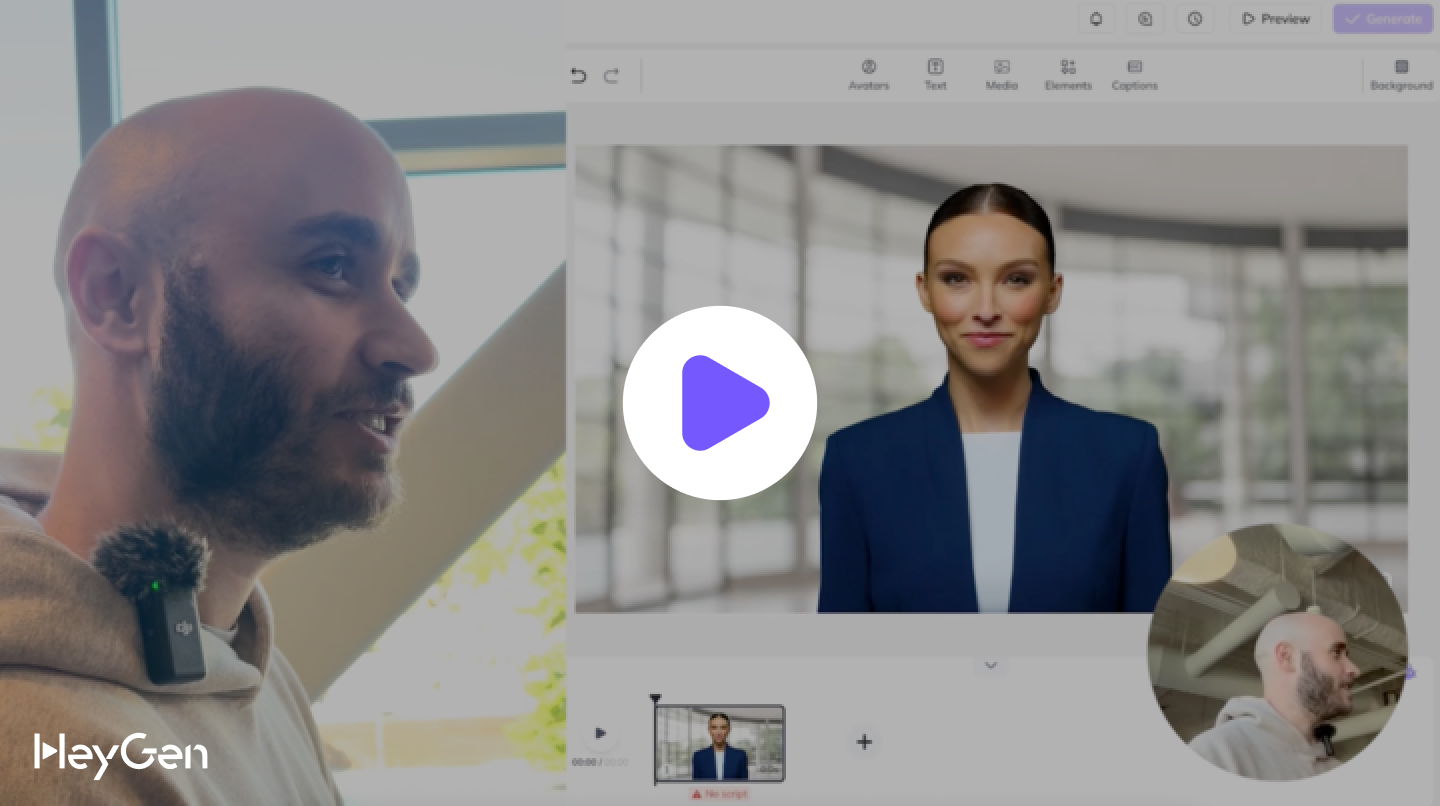Viewport: 1440px width, 806px height.
Task: Open the Media panel
Action: pyautogui.click(x=1001, y=75)
